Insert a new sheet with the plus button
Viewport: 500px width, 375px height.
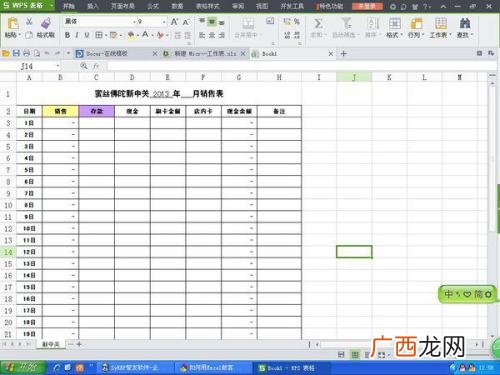[x=79, y=344]
